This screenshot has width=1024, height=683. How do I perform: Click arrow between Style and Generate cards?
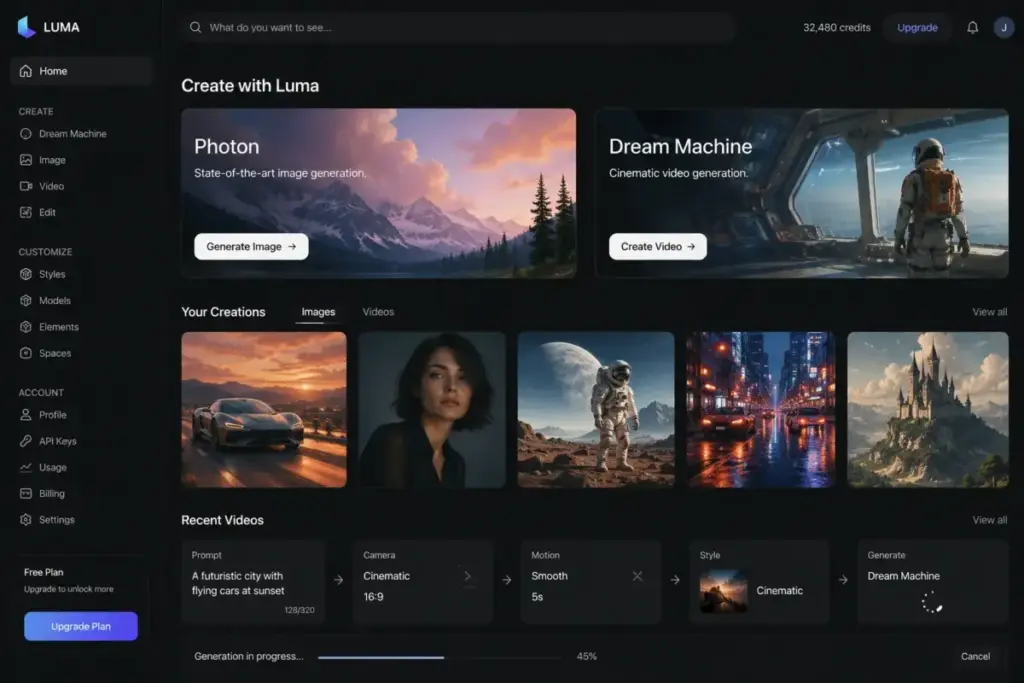point(843,580)
